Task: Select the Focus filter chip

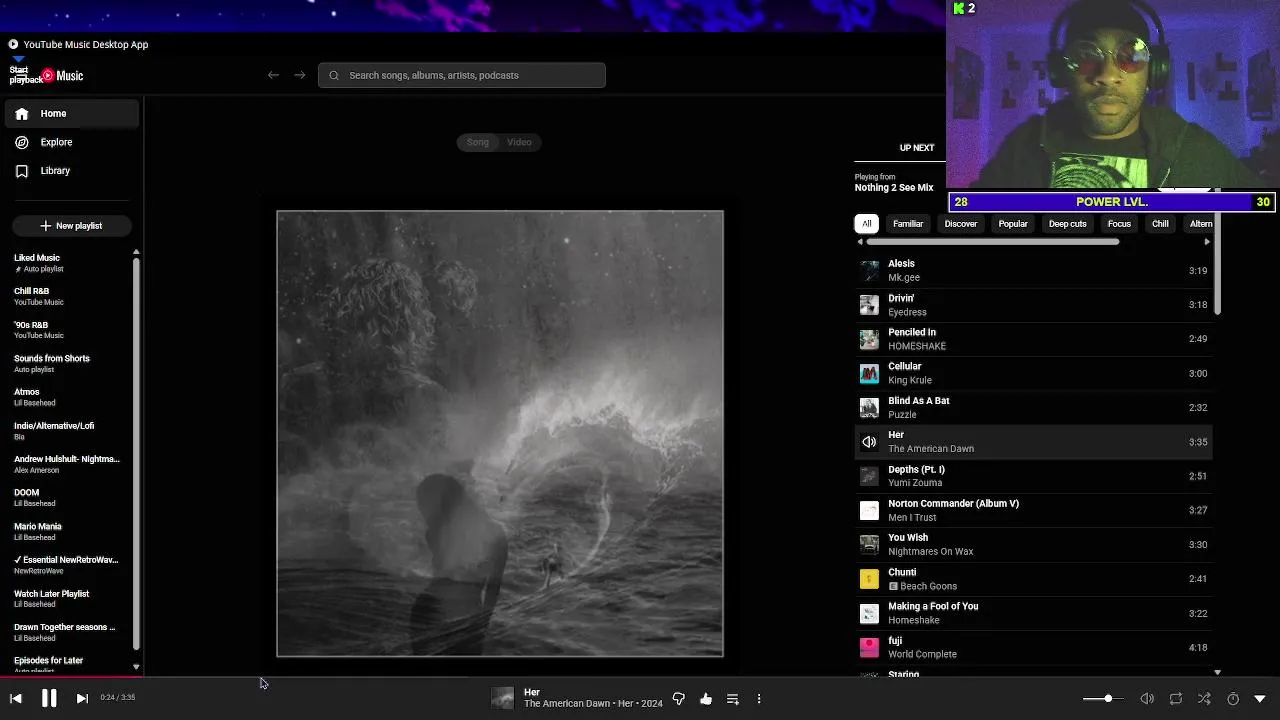Action: (1119, 224)
